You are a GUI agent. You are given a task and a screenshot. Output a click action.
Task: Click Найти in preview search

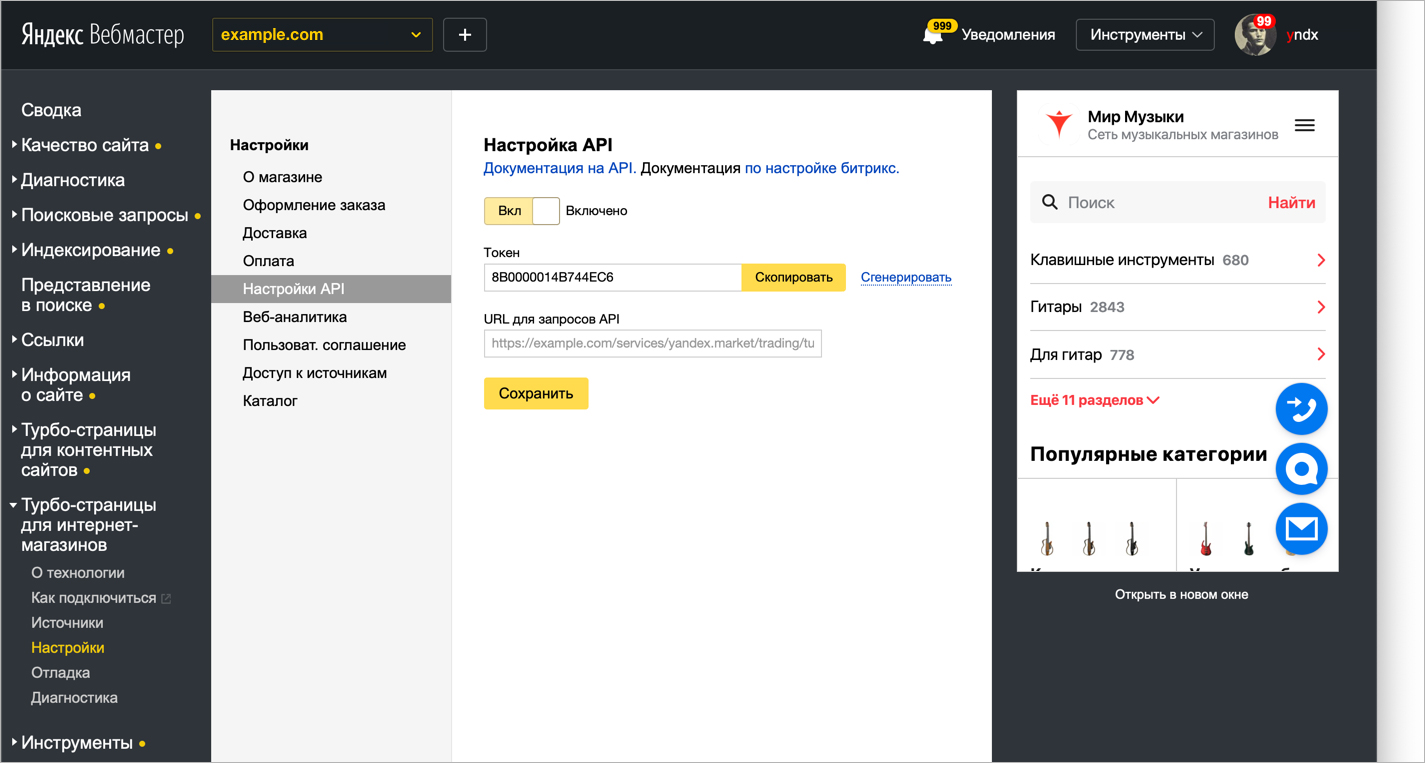(1292, 202)
